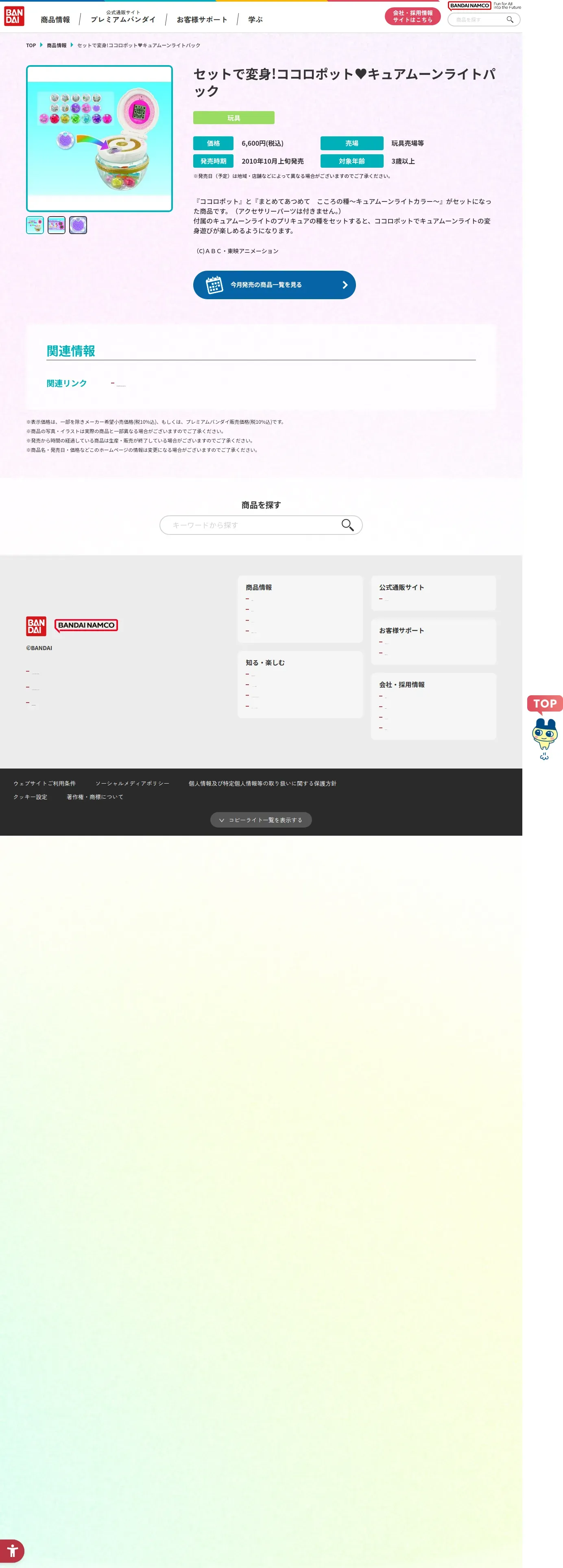
Task: Click chevron arrow on monthly release button
Action: (x=345, y=285)
